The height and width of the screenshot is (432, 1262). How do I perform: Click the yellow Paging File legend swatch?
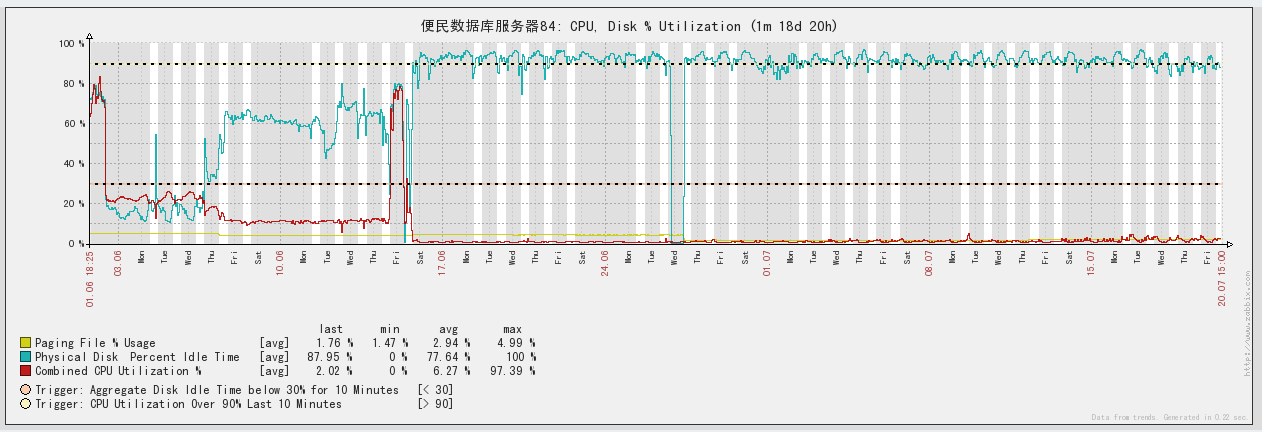pos(25,343)
